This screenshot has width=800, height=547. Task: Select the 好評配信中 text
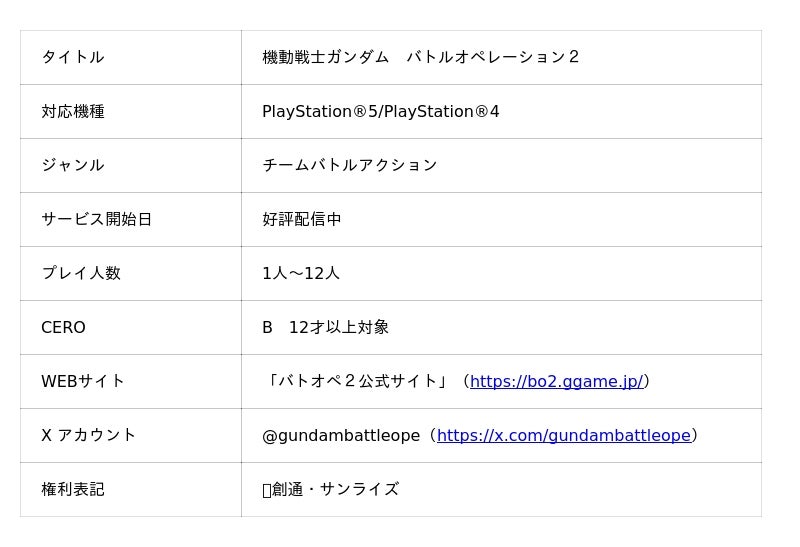pyautogui.click(x=301, y=219)
